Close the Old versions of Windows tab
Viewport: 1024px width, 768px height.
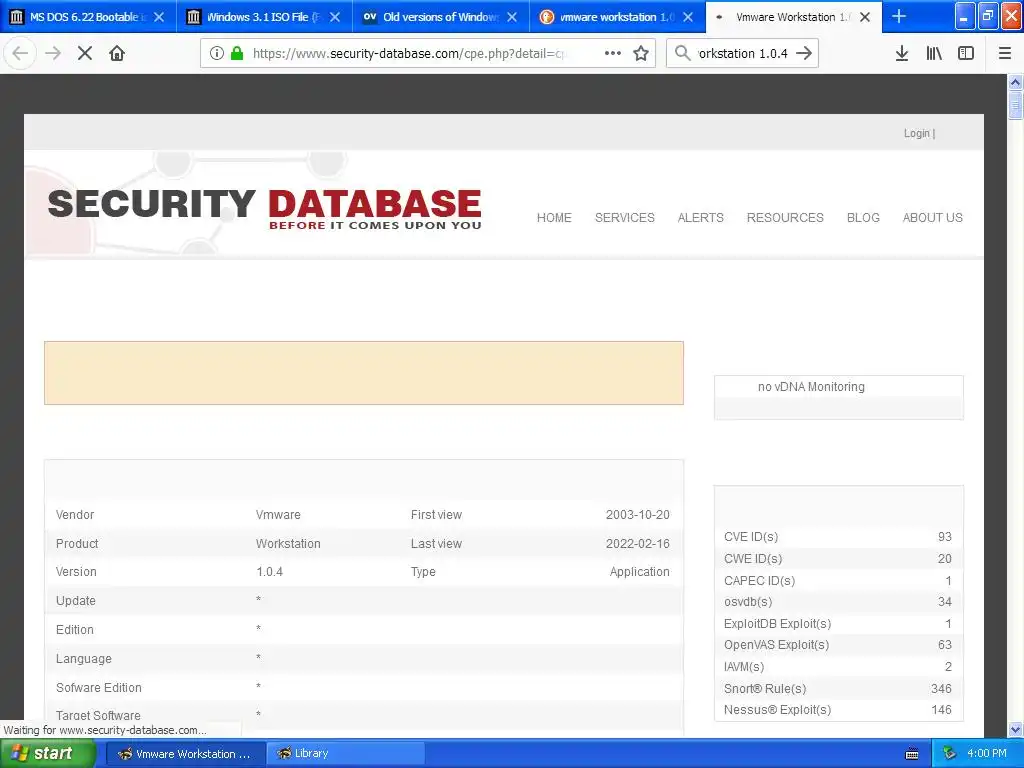(512, 17)
